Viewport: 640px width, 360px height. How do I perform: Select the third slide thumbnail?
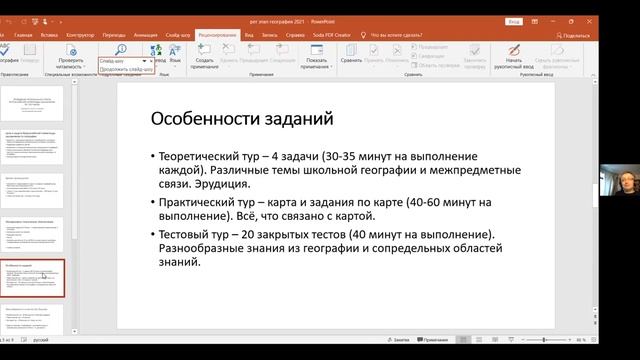coord(32,191)
